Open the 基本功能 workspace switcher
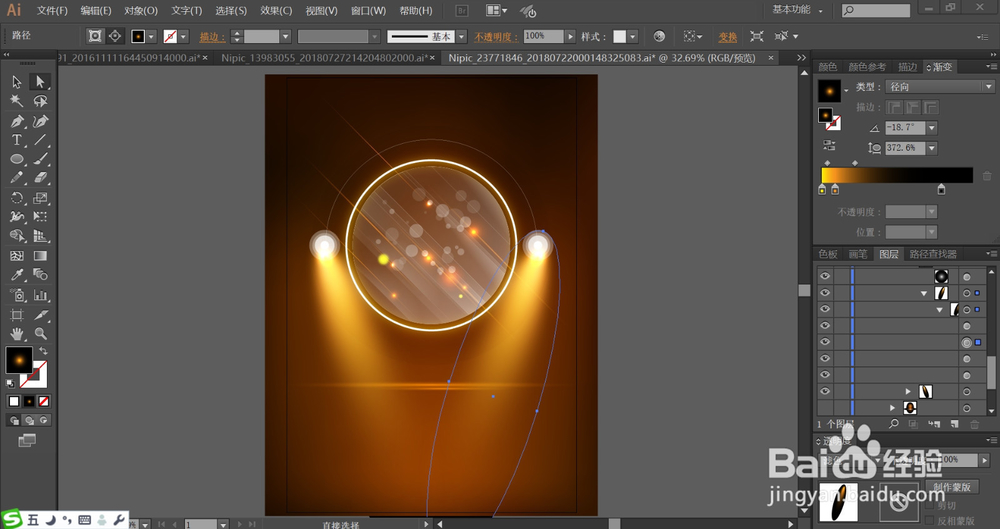Viewport: 1000px width, 529px height. [x=797, y=10]
